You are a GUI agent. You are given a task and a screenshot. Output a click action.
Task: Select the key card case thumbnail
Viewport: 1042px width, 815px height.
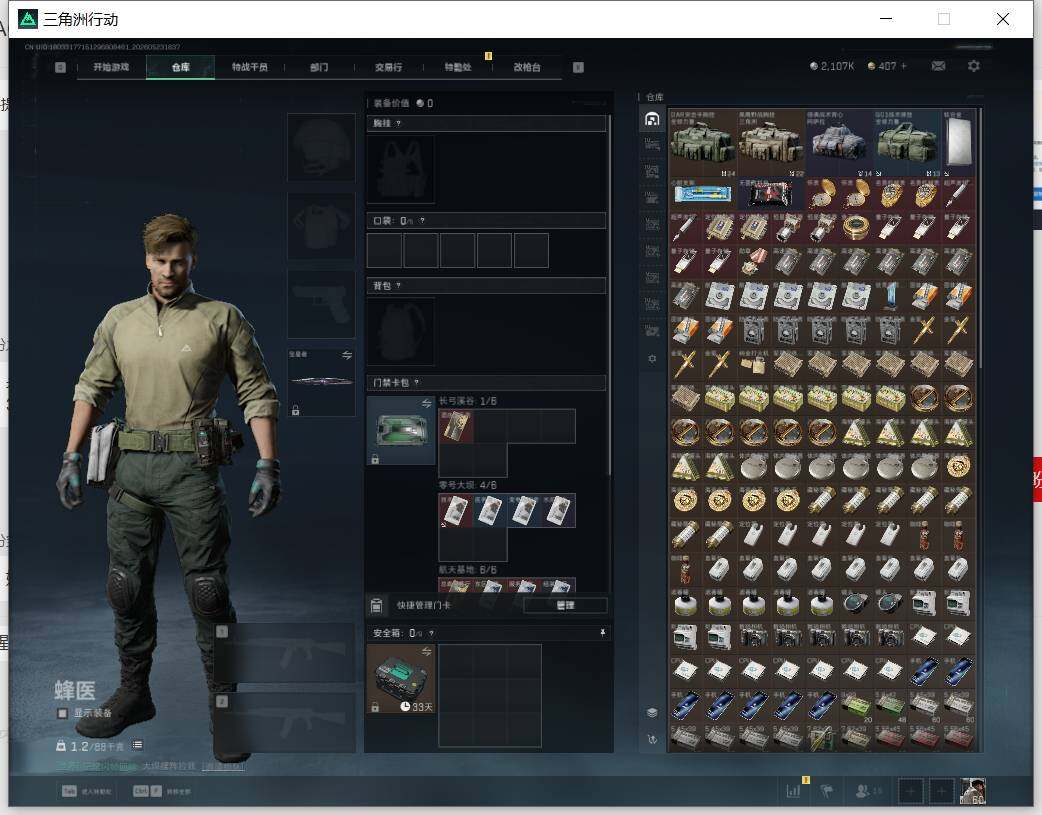(401, 430)
